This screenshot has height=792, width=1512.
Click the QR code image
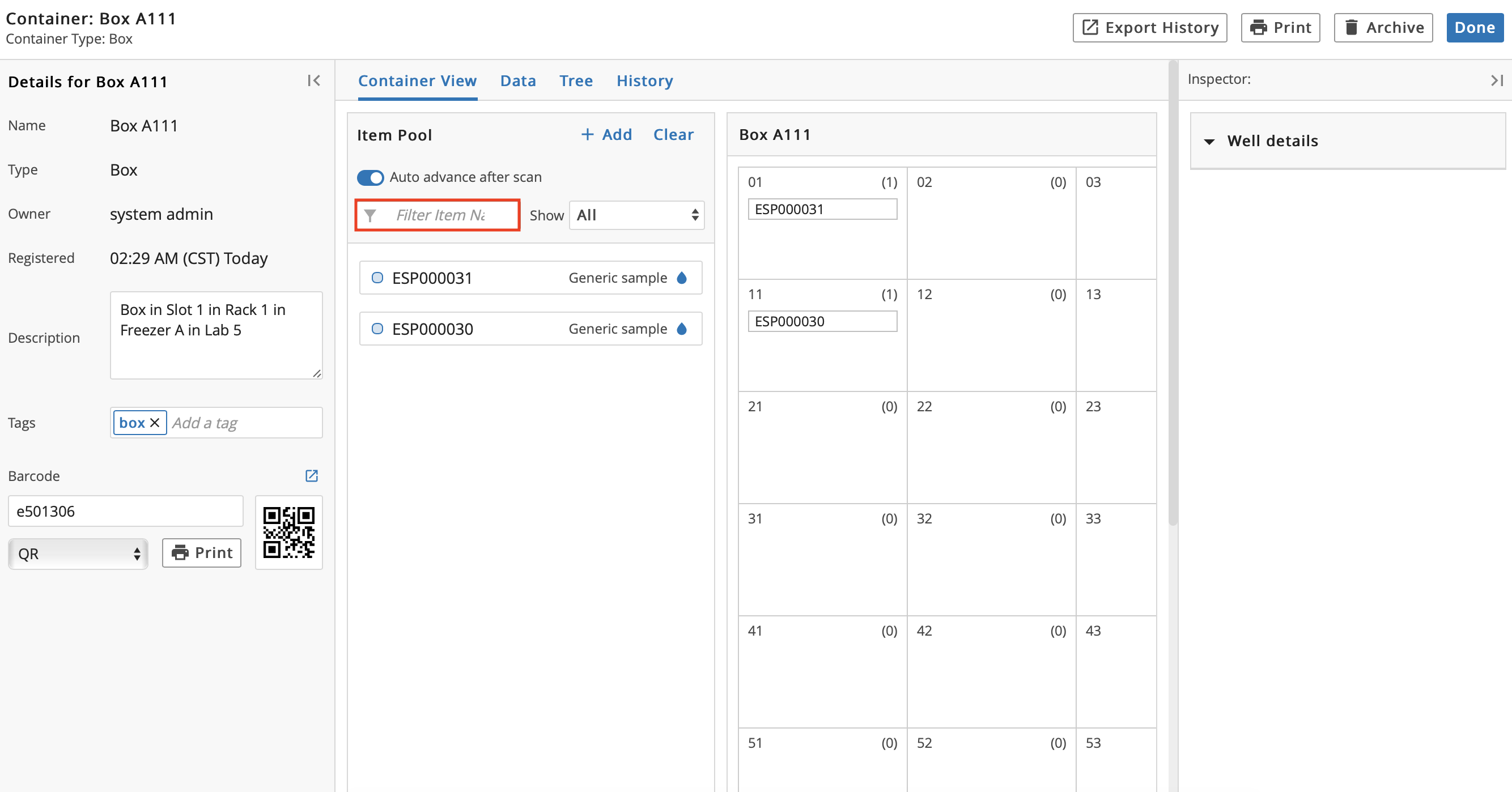pyautogui.click(x=289, y=533)
